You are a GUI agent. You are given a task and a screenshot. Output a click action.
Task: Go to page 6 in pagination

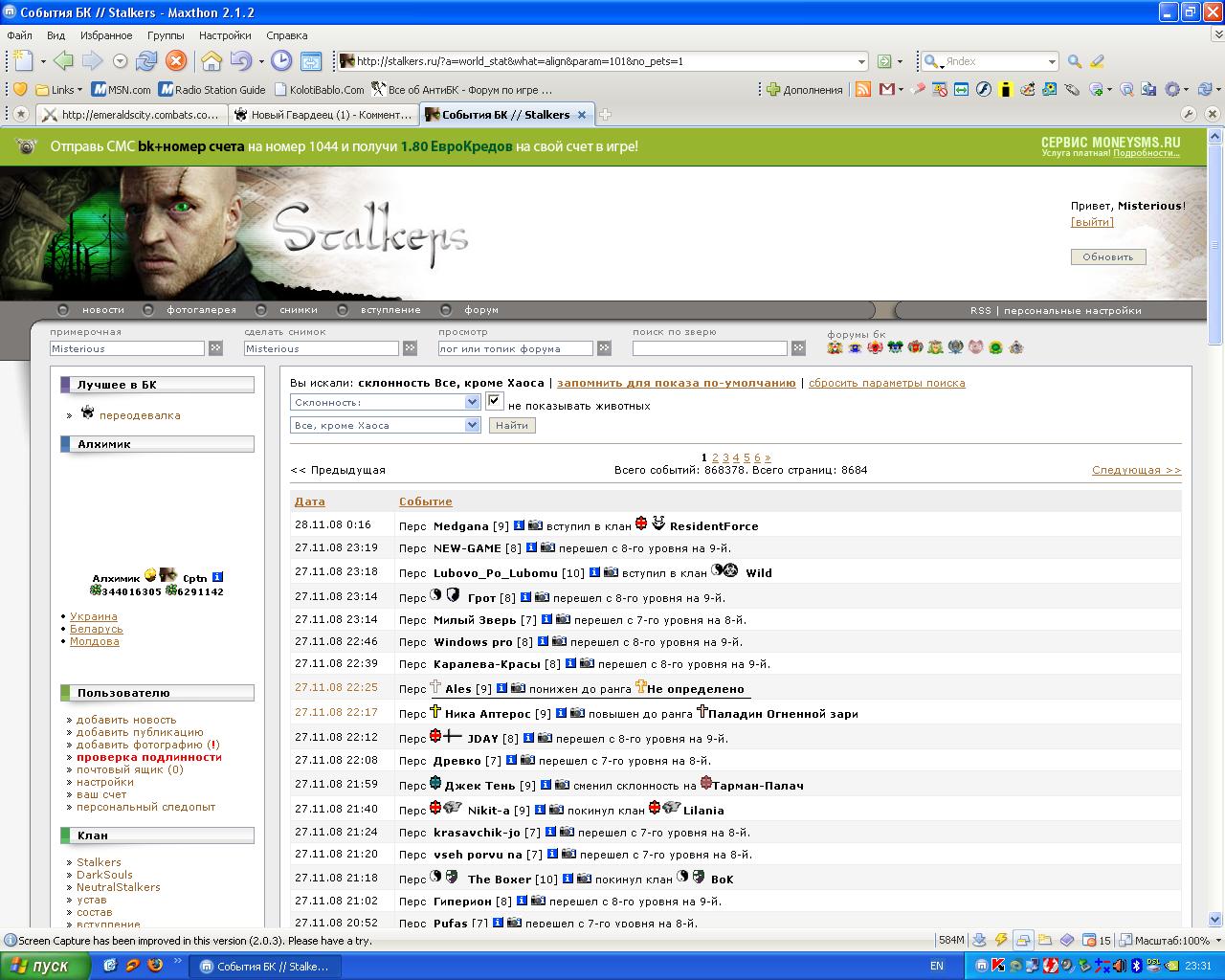[x=757, y=457]
